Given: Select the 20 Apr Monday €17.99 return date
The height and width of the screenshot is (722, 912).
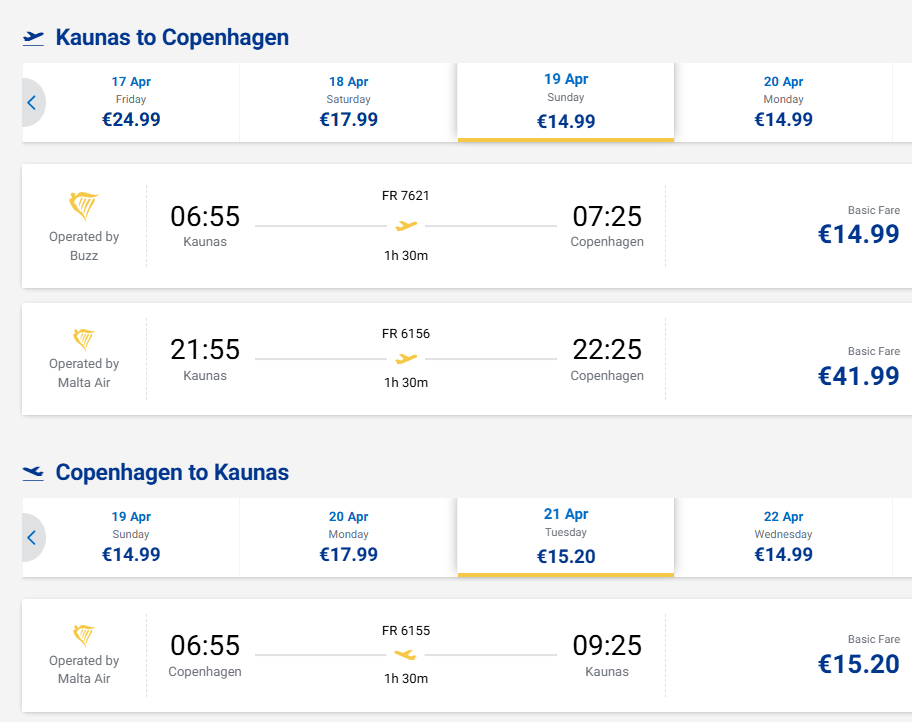Looking at the screenshot, I should coord(348,537).
